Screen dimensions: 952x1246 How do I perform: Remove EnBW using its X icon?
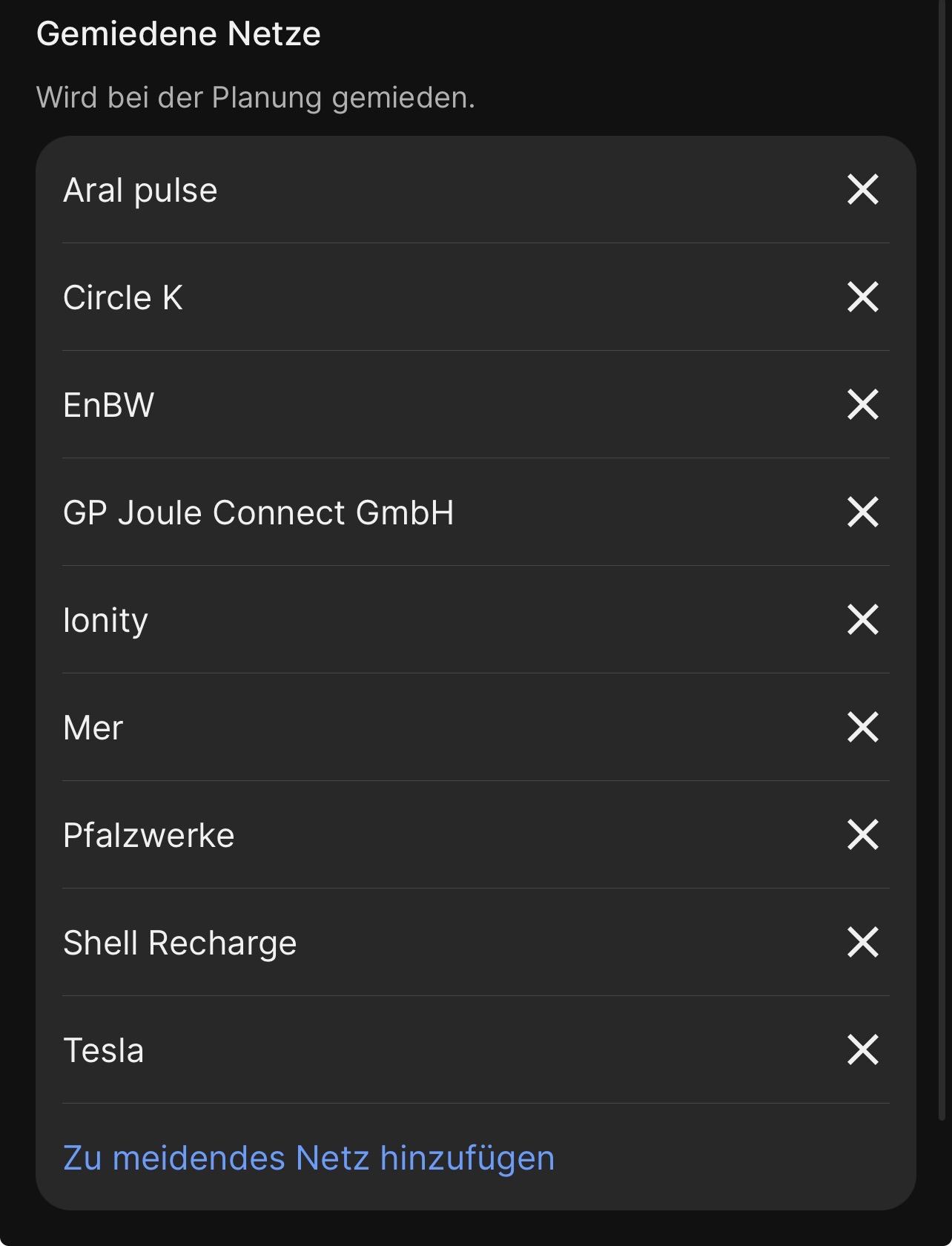click(x=862, y=405)
